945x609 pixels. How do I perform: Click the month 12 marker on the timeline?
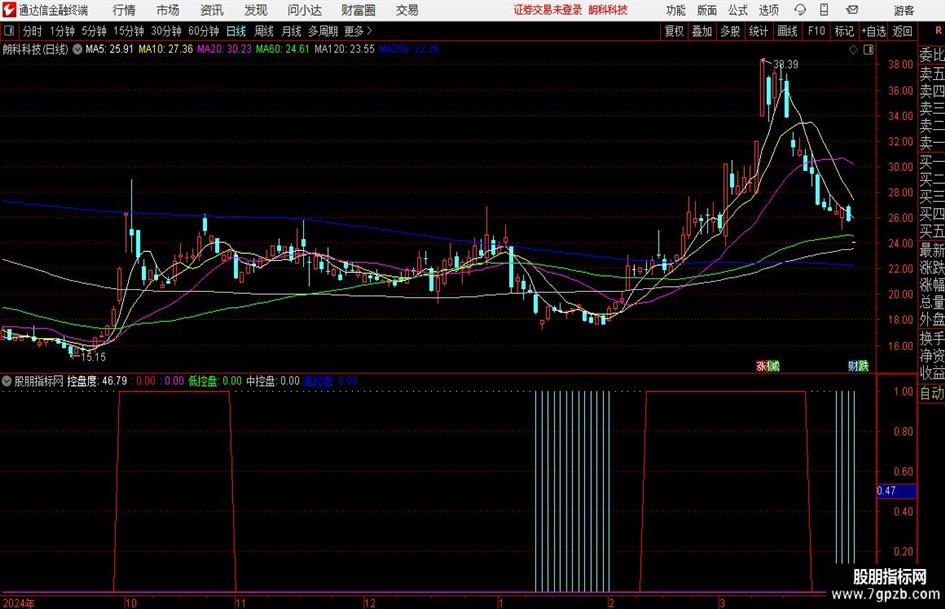pyautogui.click(x=369, y=603)
